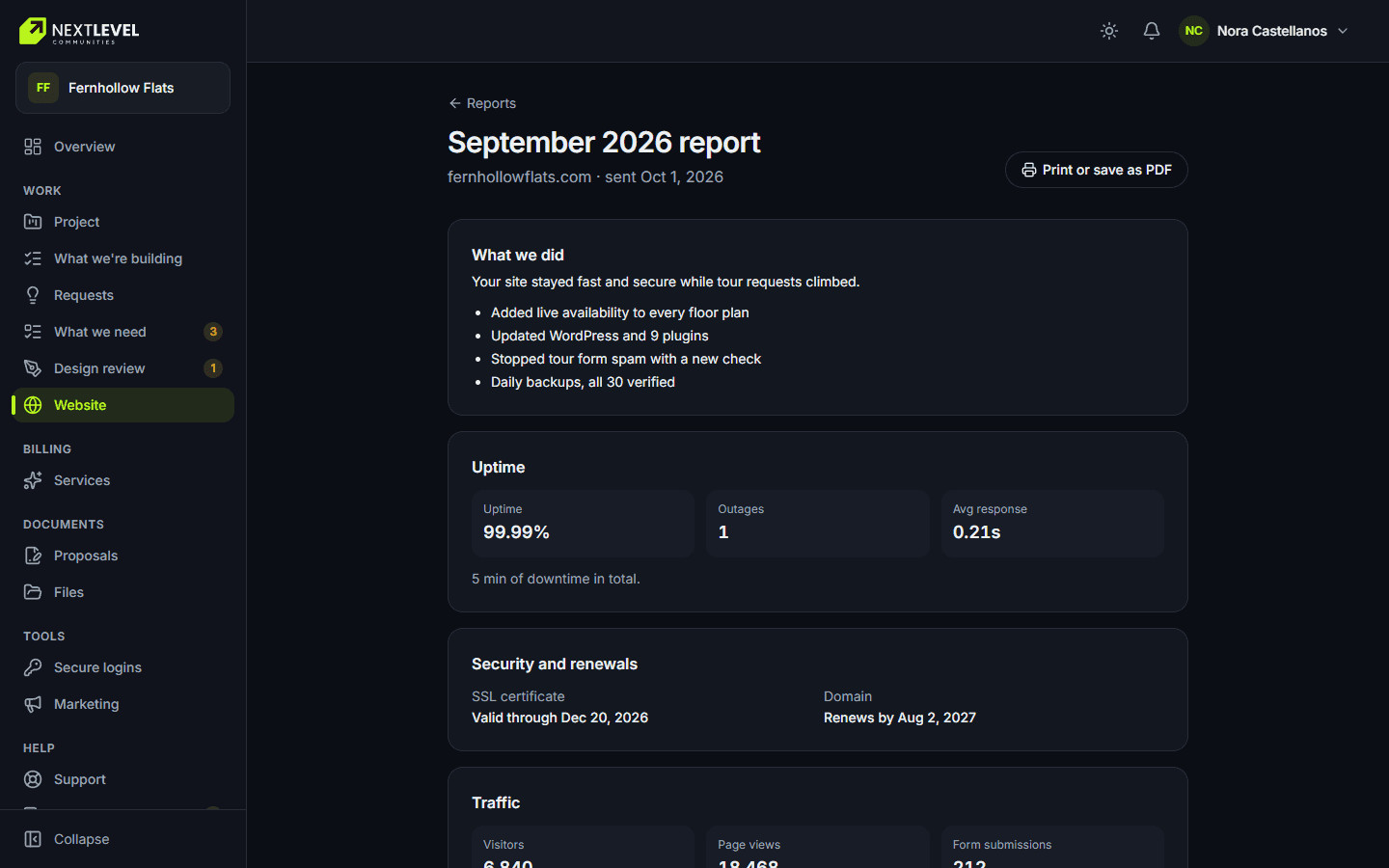
Task: Click the Uptime 99.99% value
Action: pos(516,532)
